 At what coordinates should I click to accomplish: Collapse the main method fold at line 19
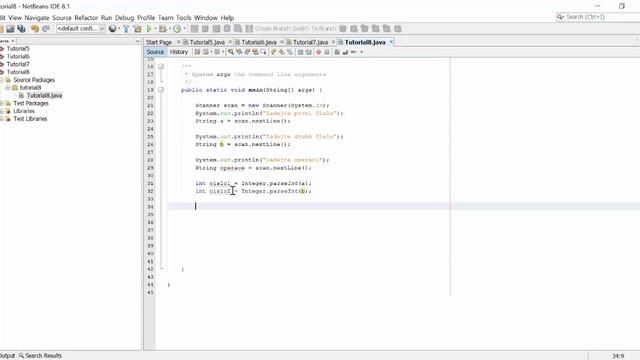pyautogui.click(x=161, y=90)
